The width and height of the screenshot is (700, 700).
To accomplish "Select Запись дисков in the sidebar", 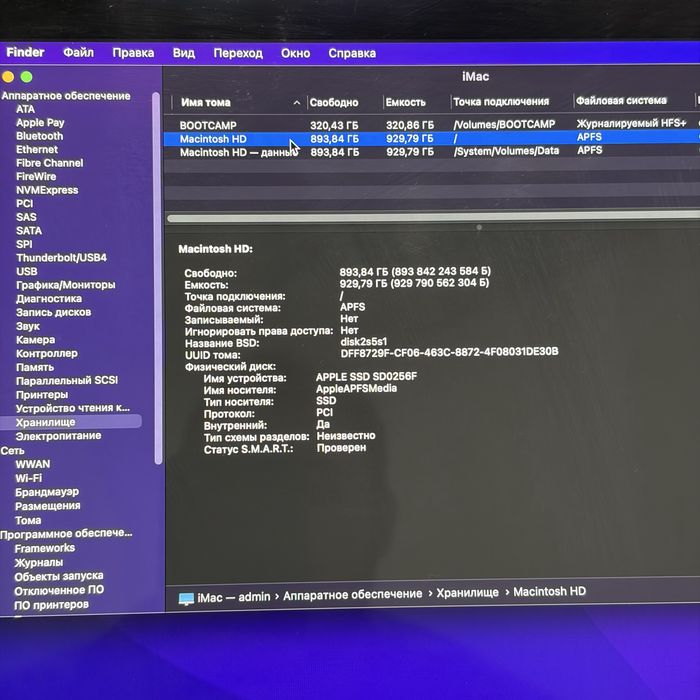I will (x=54, y=312).
